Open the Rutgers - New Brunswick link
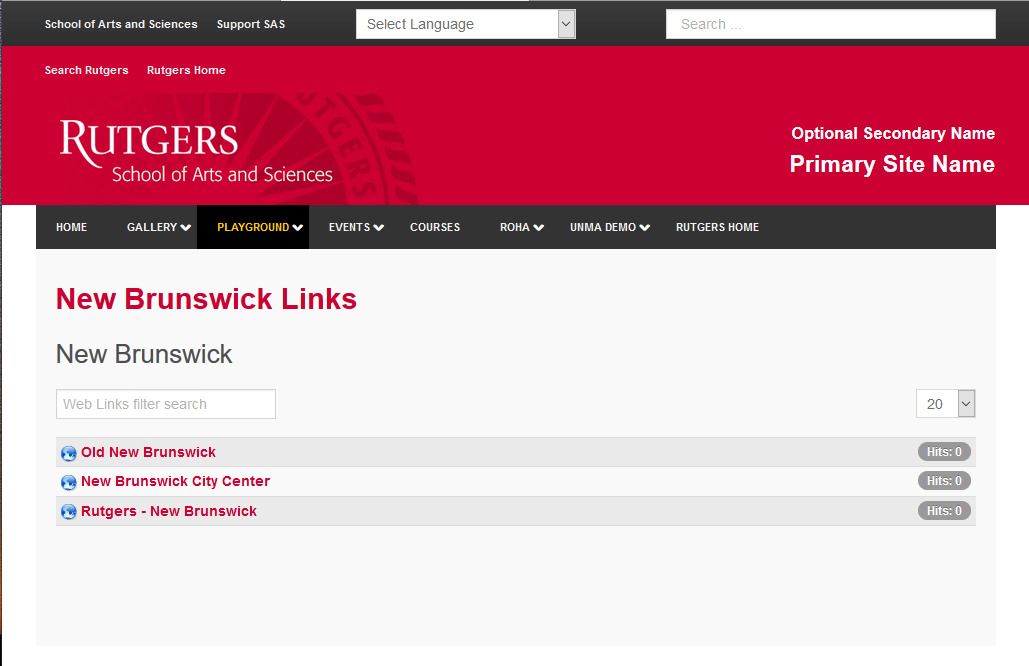1029x666 pixels. point(169,511)
